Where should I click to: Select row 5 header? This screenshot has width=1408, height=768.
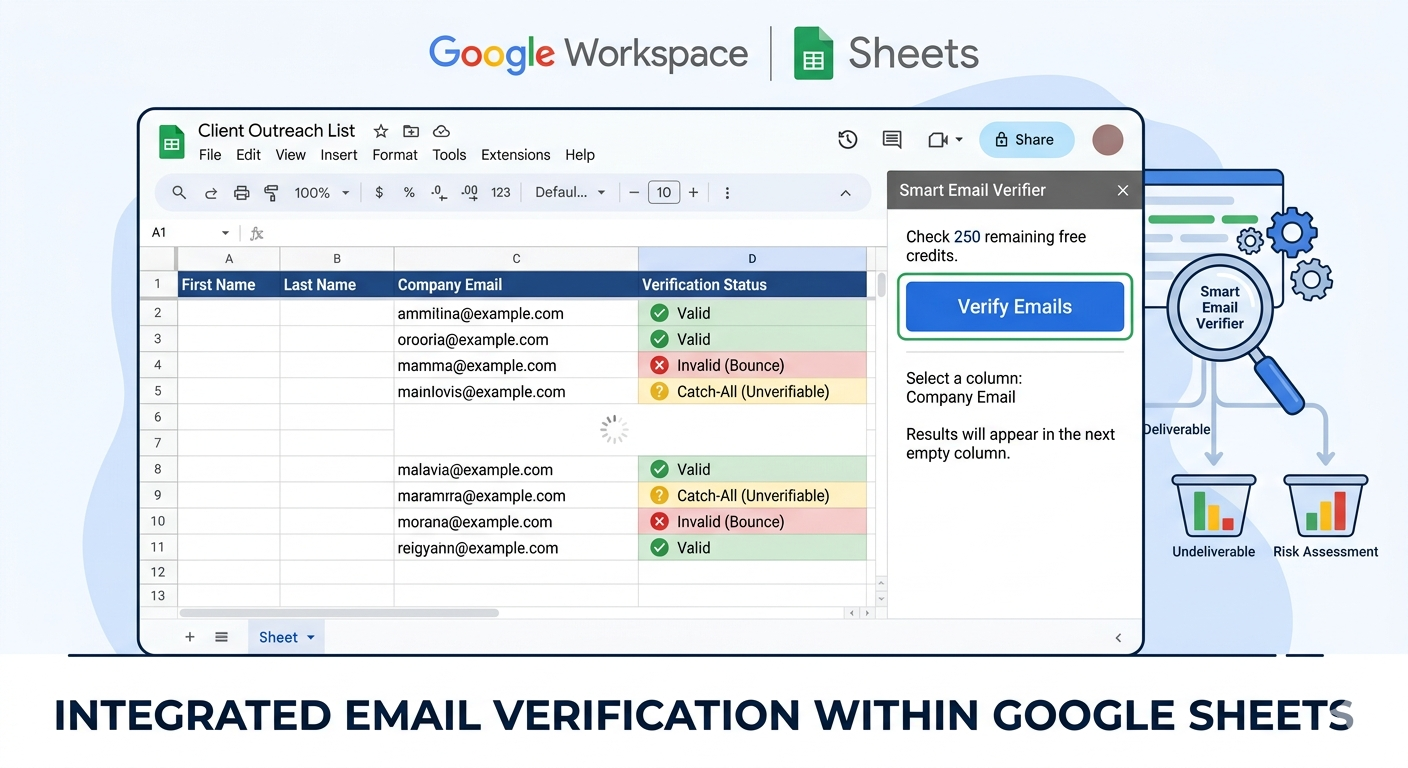158,391
